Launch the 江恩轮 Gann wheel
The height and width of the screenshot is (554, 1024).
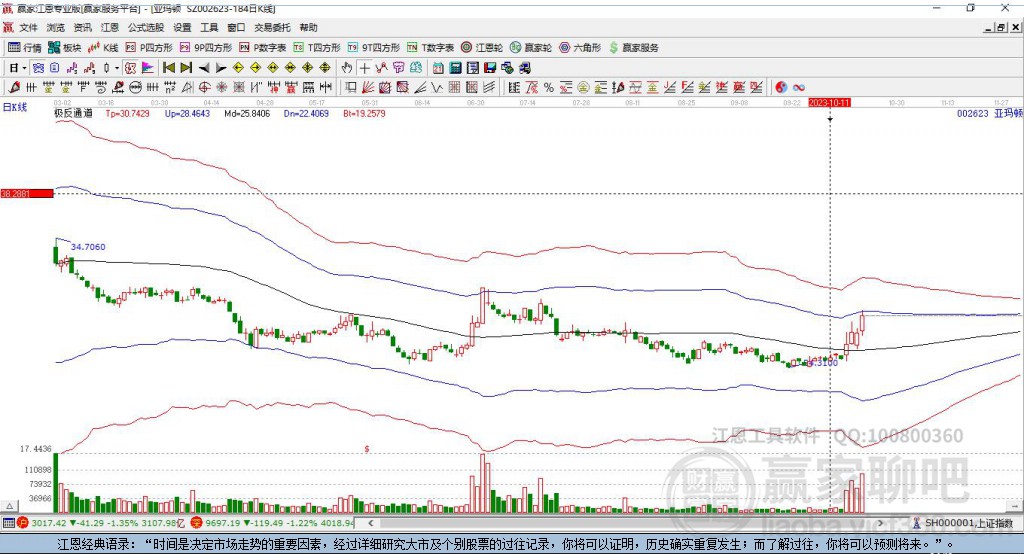(482, 48)
